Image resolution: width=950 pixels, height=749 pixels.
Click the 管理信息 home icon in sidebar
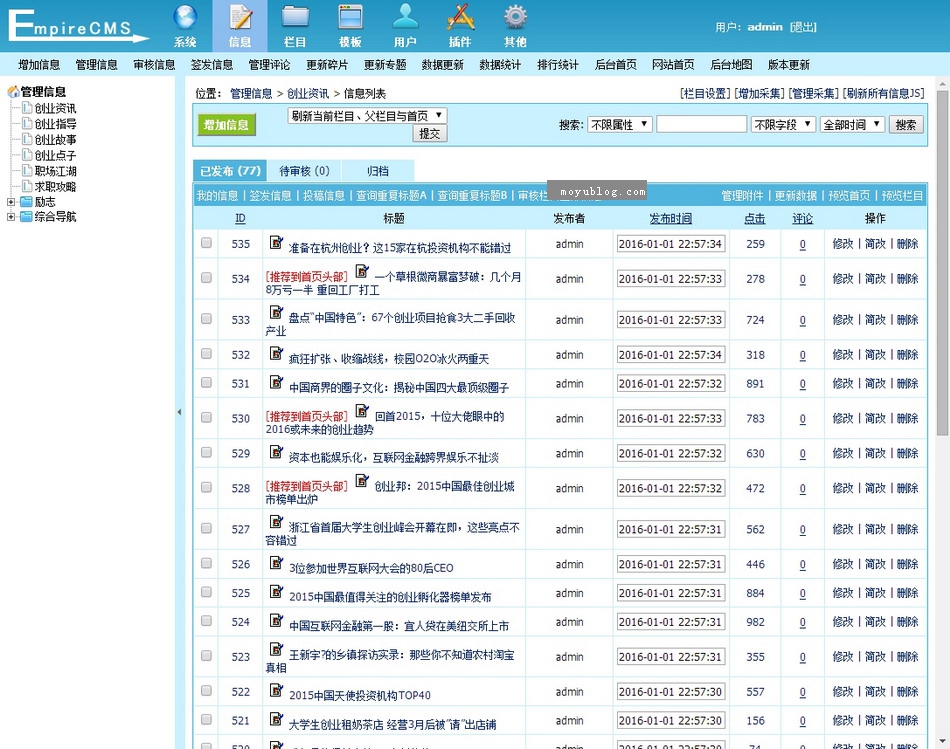(x=13, y=92)
